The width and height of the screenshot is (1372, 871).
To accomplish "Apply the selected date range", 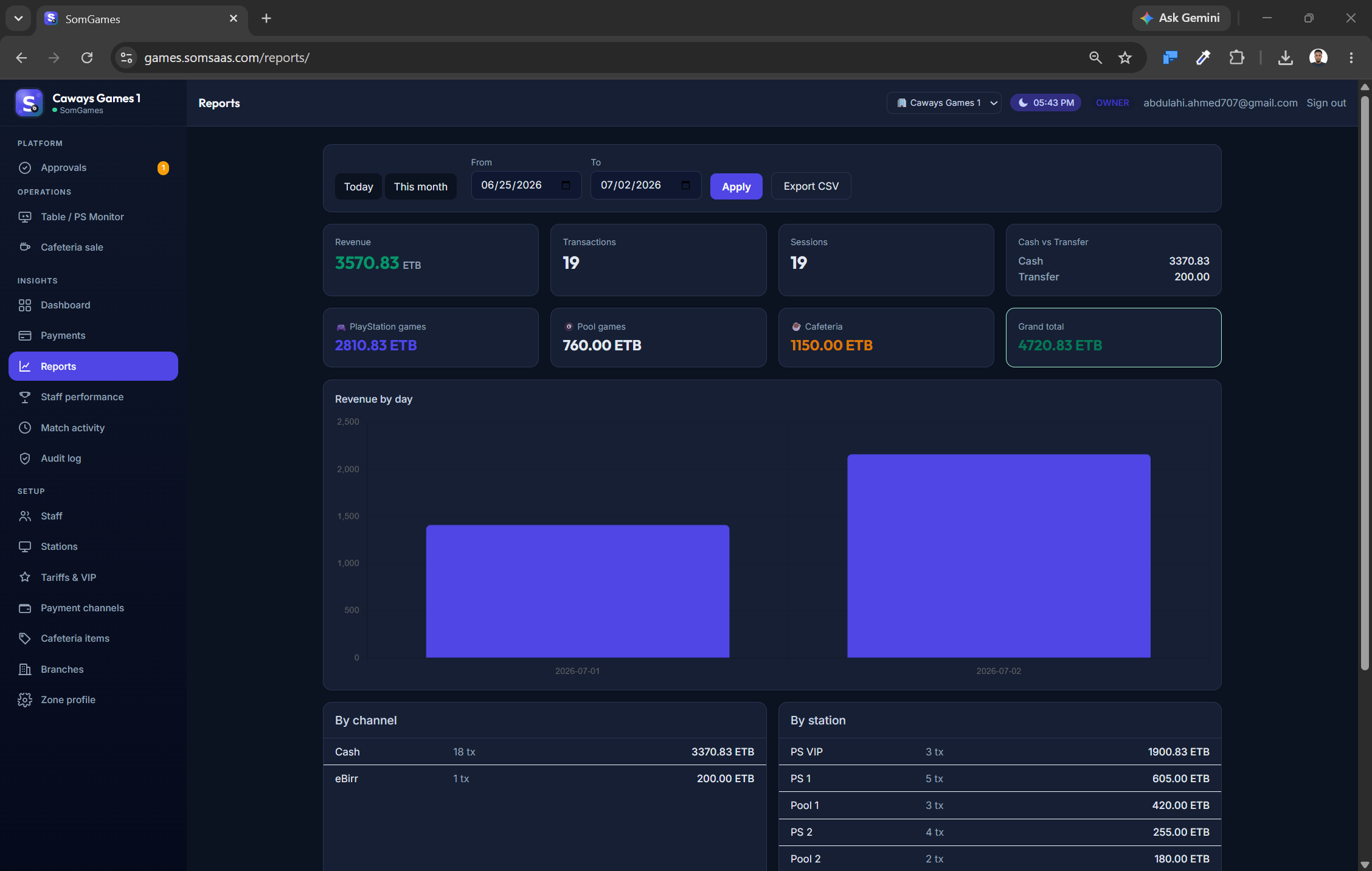I will point(736,187).
